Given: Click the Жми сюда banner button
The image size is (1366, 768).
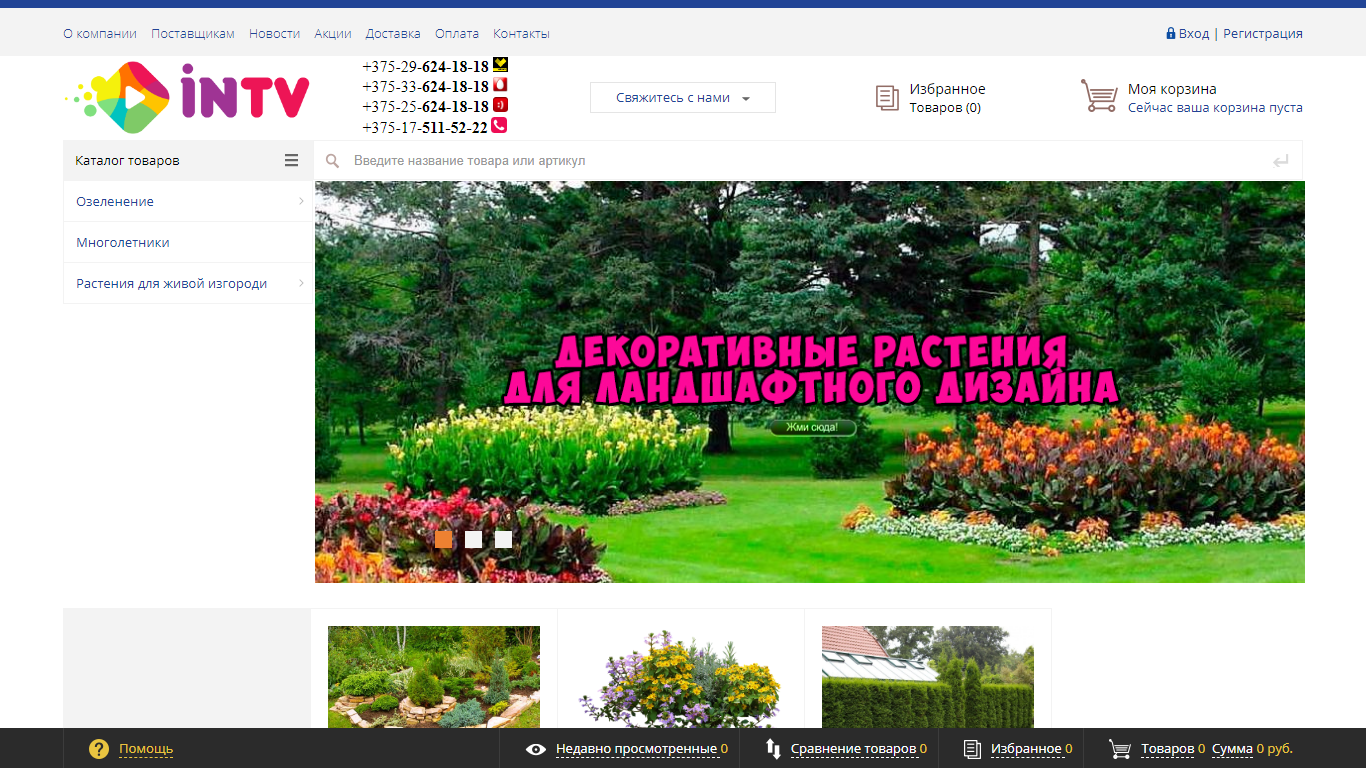Looking at the screenshot, I should click(x=813, y=428).
